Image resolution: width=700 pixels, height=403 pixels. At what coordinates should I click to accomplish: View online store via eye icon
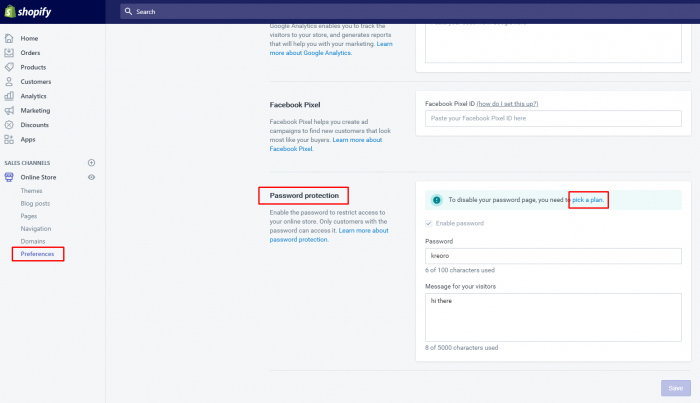[x=92, y=177]
